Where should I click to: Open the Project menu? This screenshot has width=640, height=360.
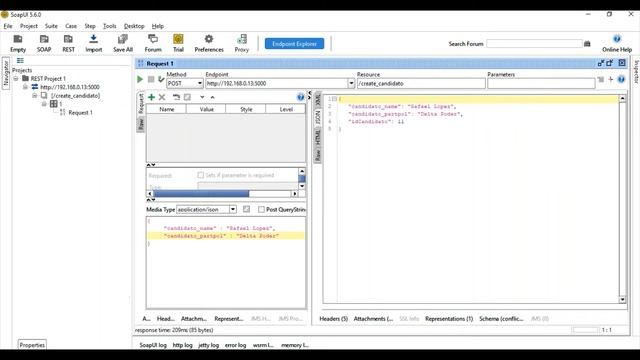(x=29, y=26)
